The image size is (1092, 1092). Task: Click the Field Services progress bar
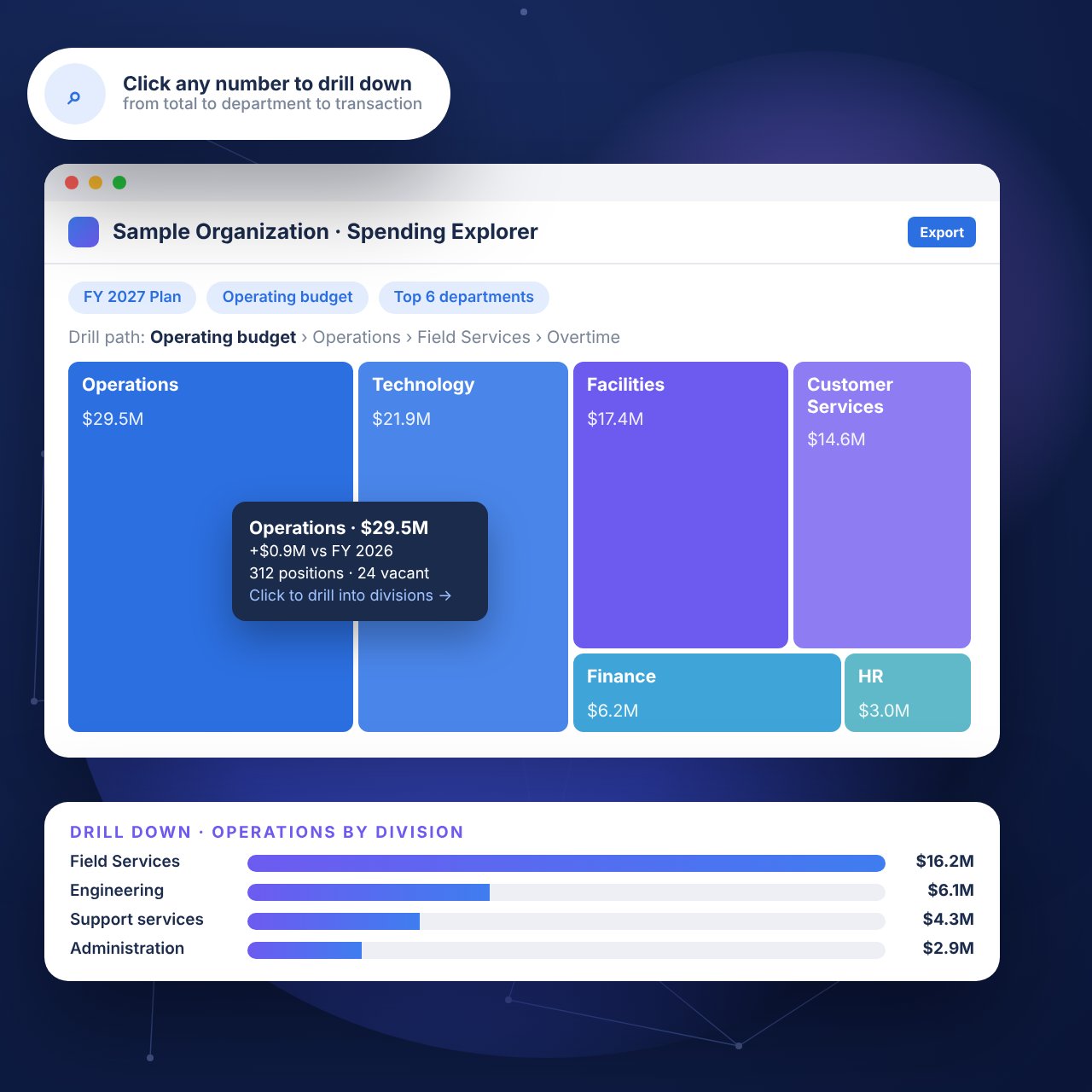click(x=566, y=863)
